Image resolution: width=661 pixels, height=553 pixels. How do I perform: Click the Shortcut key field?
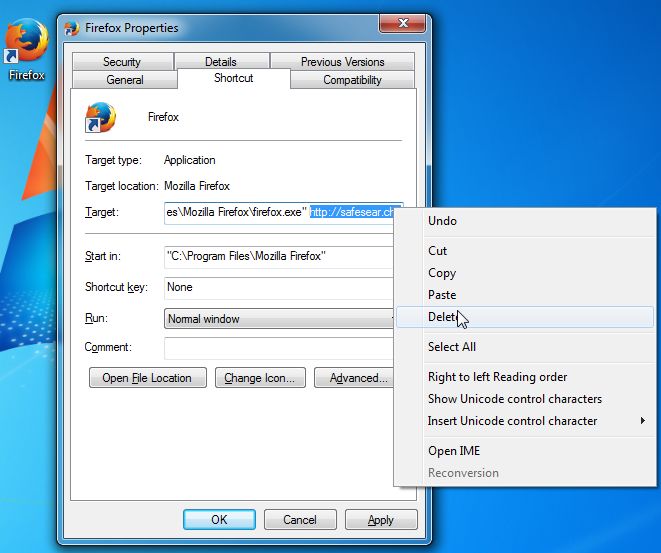coord(278,287)
